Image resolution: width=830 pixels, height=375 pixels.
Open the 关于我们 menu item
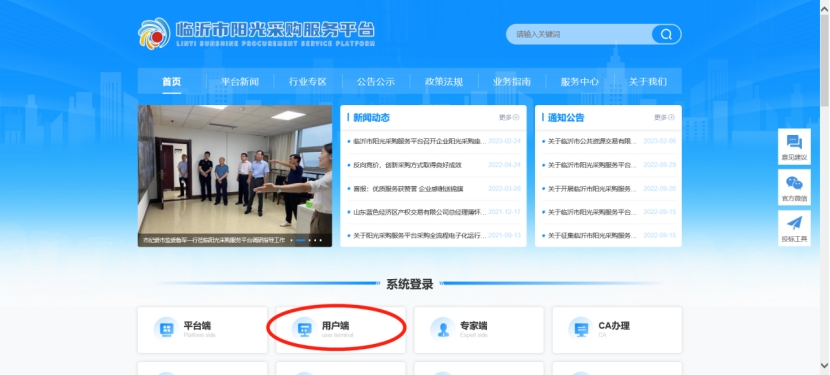point(647,82)
